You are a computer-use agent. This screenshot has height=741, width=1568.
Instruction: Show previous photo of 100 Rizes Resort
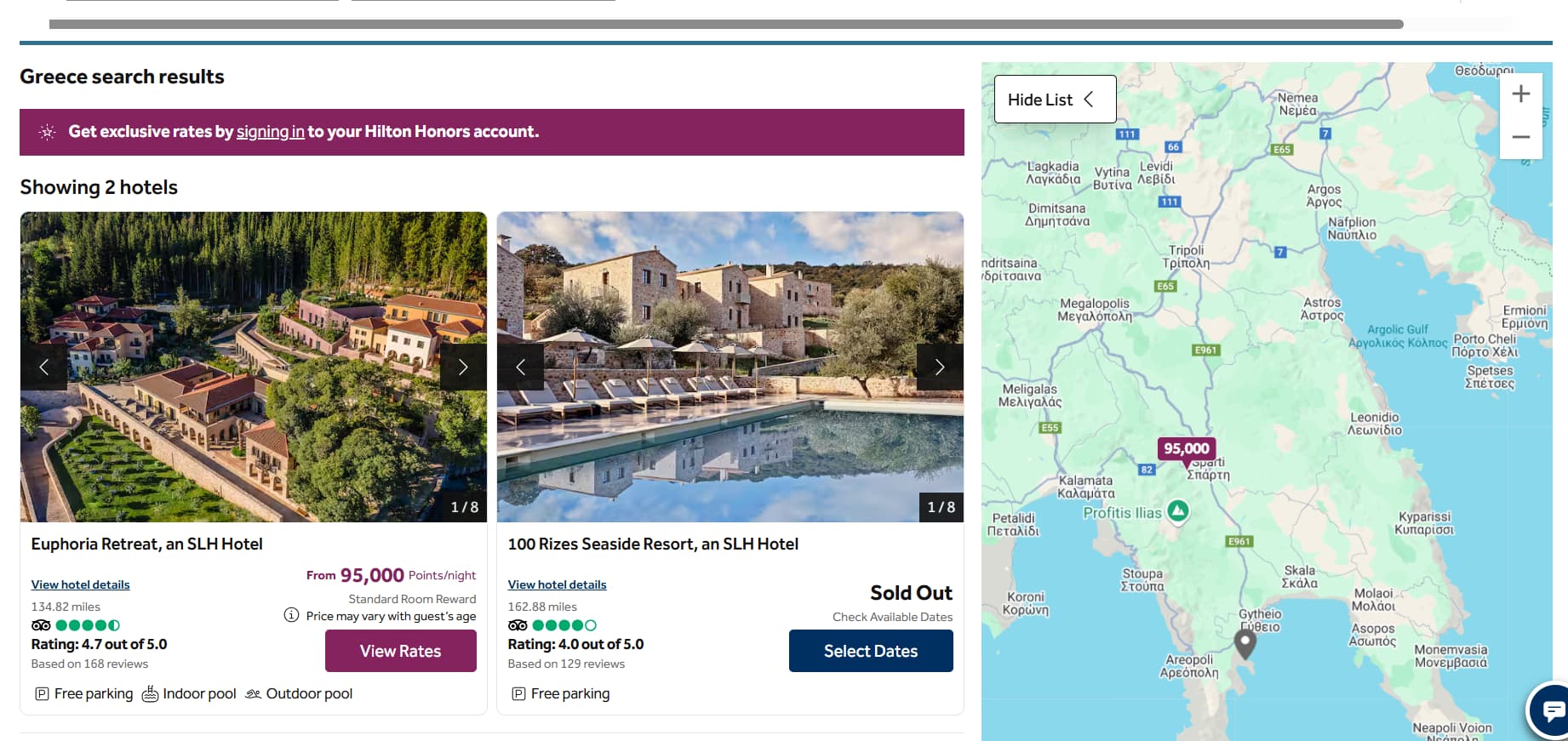521,367
